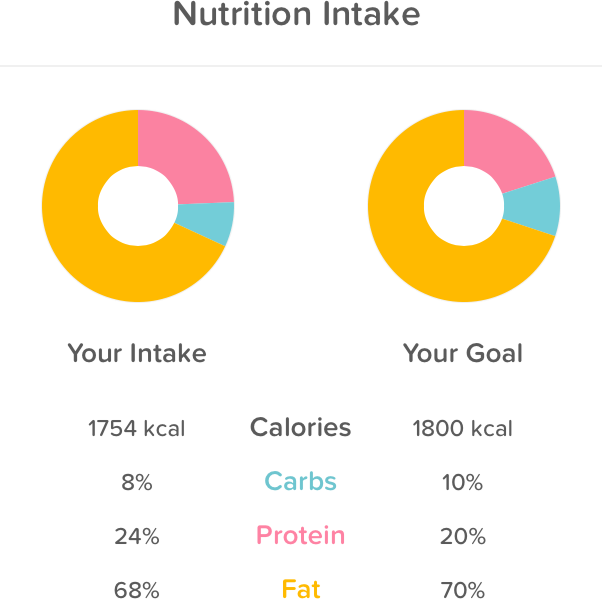
Task: Click the Fat legend label
Action: click(300, 589)
